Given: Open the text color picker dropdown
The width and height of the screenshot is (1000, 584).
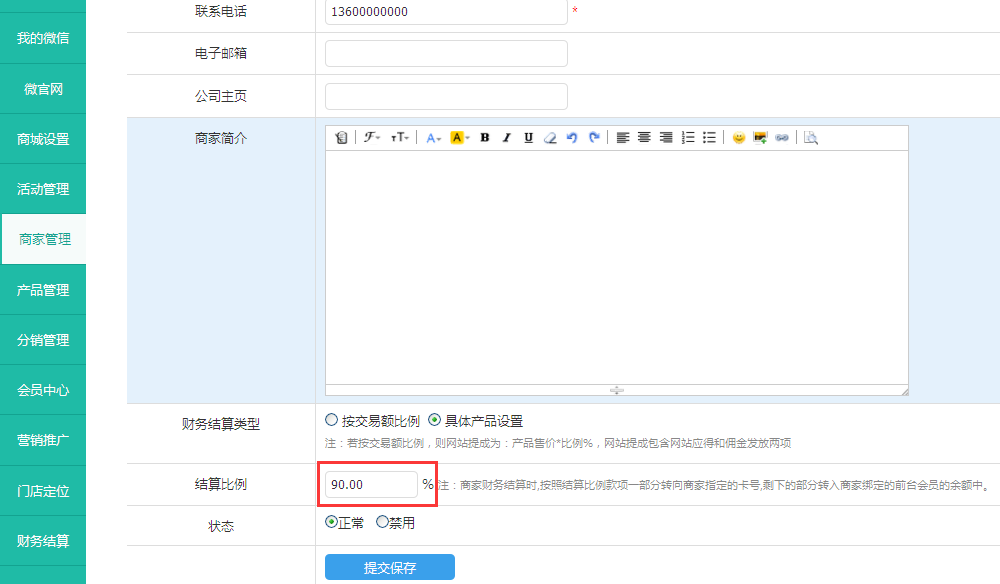Looking at the screenshot, I should point(434,138).
